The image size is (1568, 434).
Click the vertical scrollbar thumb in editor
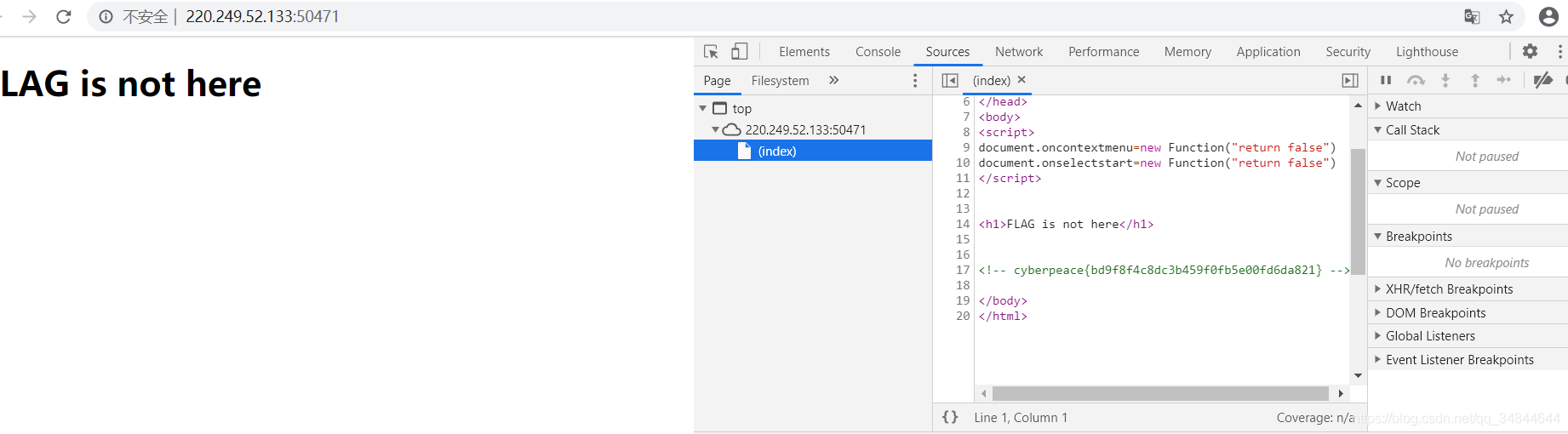coord(1358,211)
